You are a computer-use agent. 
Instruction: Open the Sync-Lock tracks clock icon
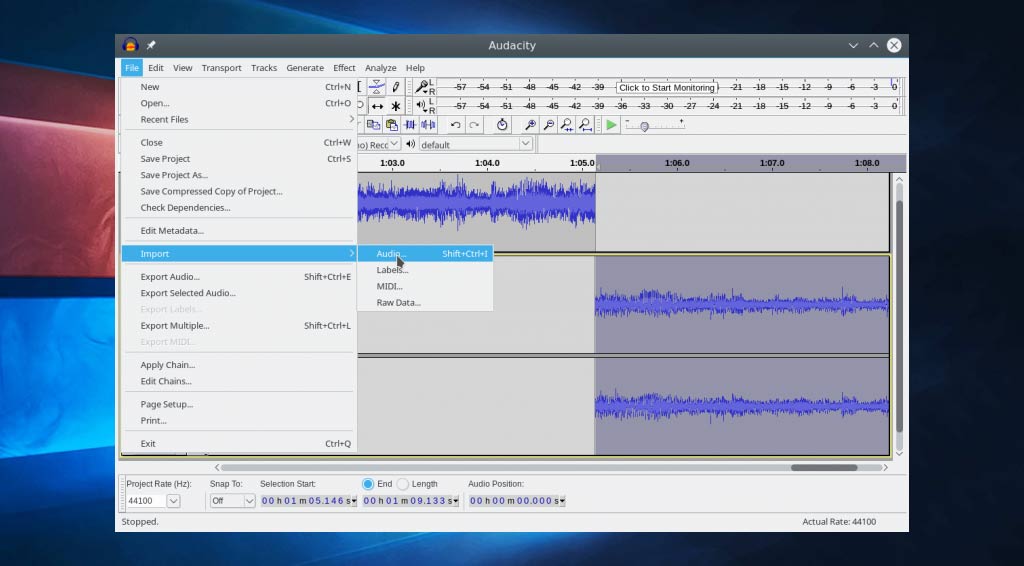click(502, 125)
